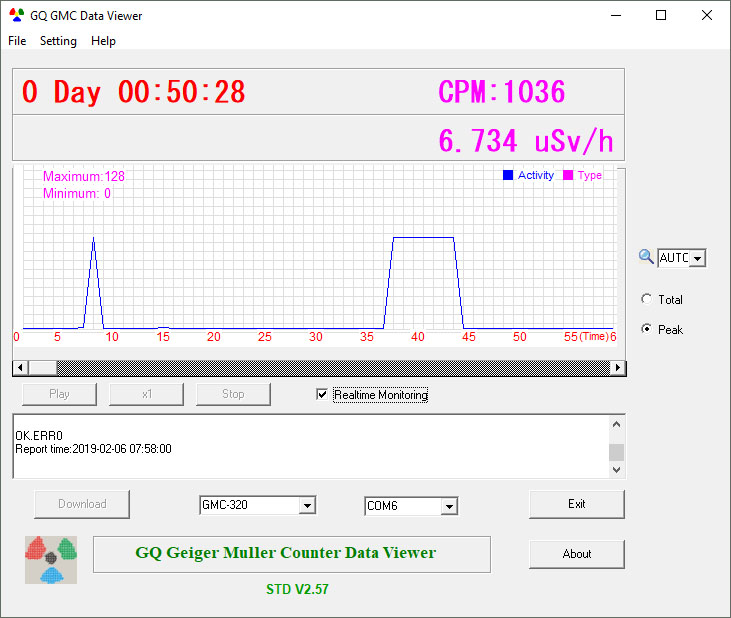Select the Peak radio button
The image size is (731, 618).
[647, 329]
